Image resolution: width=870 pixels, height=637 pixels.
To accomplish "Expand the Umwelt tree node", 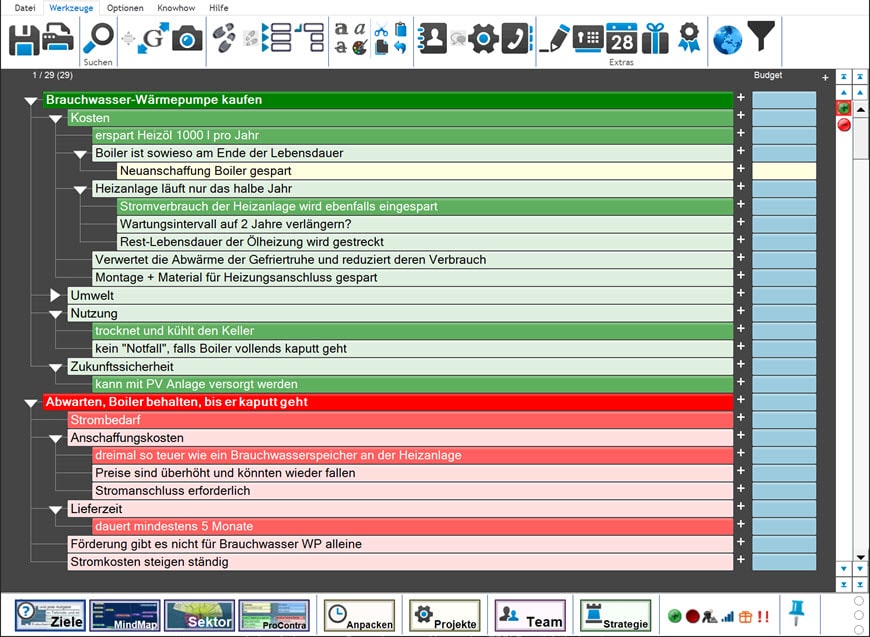I will pos(56,296).
